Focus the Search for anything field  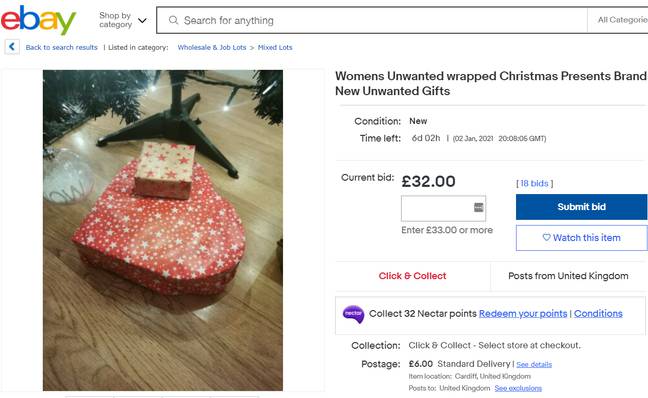372,20
